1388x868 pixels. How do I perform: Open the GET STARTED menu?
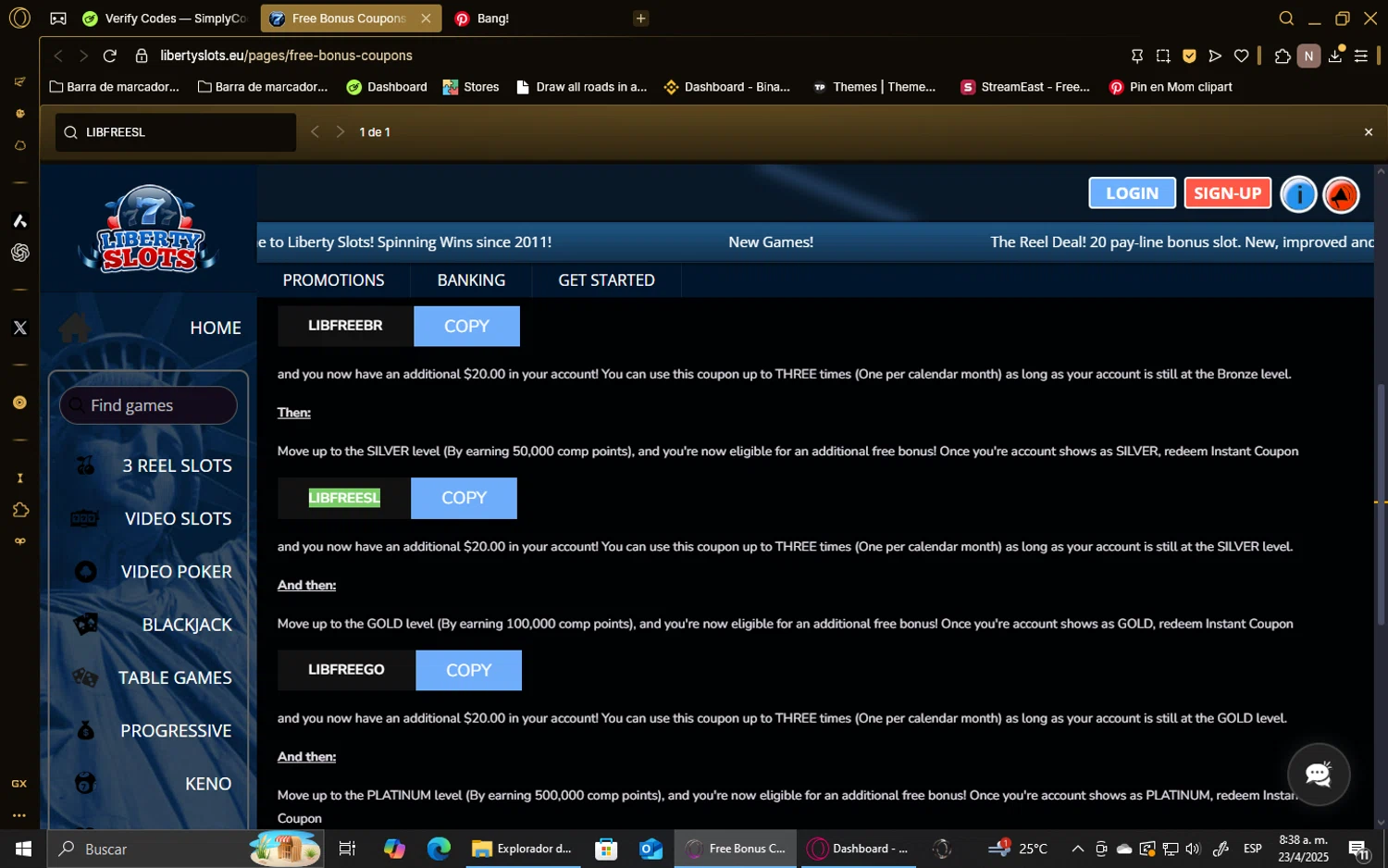pyautogui.click(x=606, y=279)
